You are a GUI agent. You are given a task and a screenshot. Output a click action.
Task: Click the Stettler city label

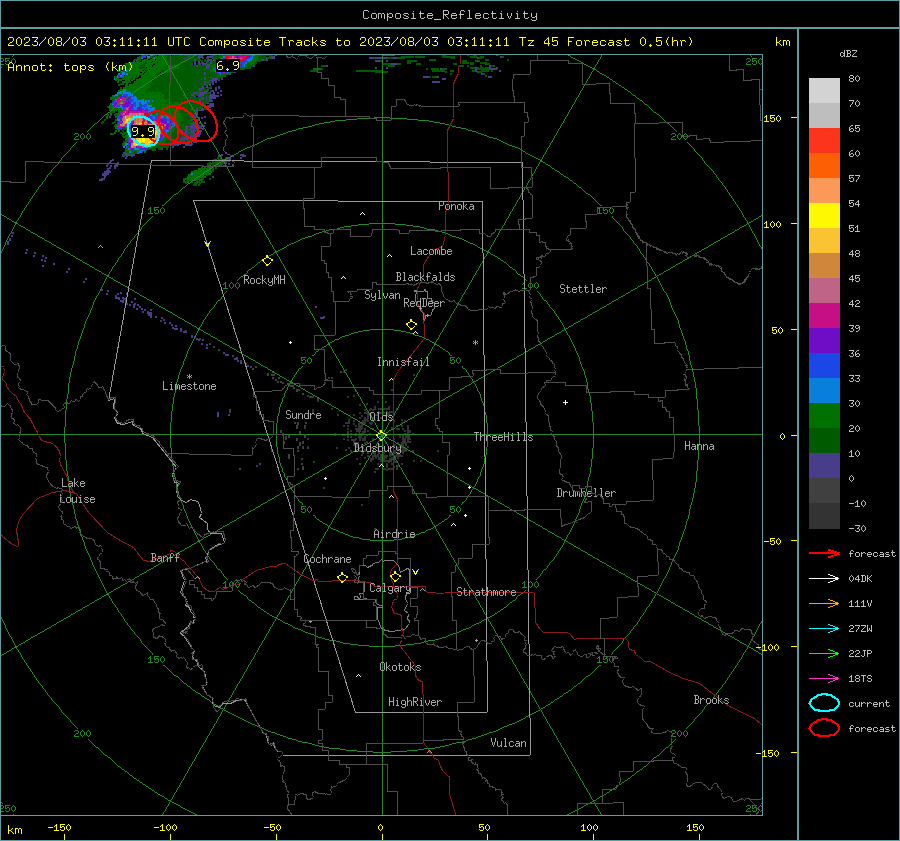pos(583,289)
